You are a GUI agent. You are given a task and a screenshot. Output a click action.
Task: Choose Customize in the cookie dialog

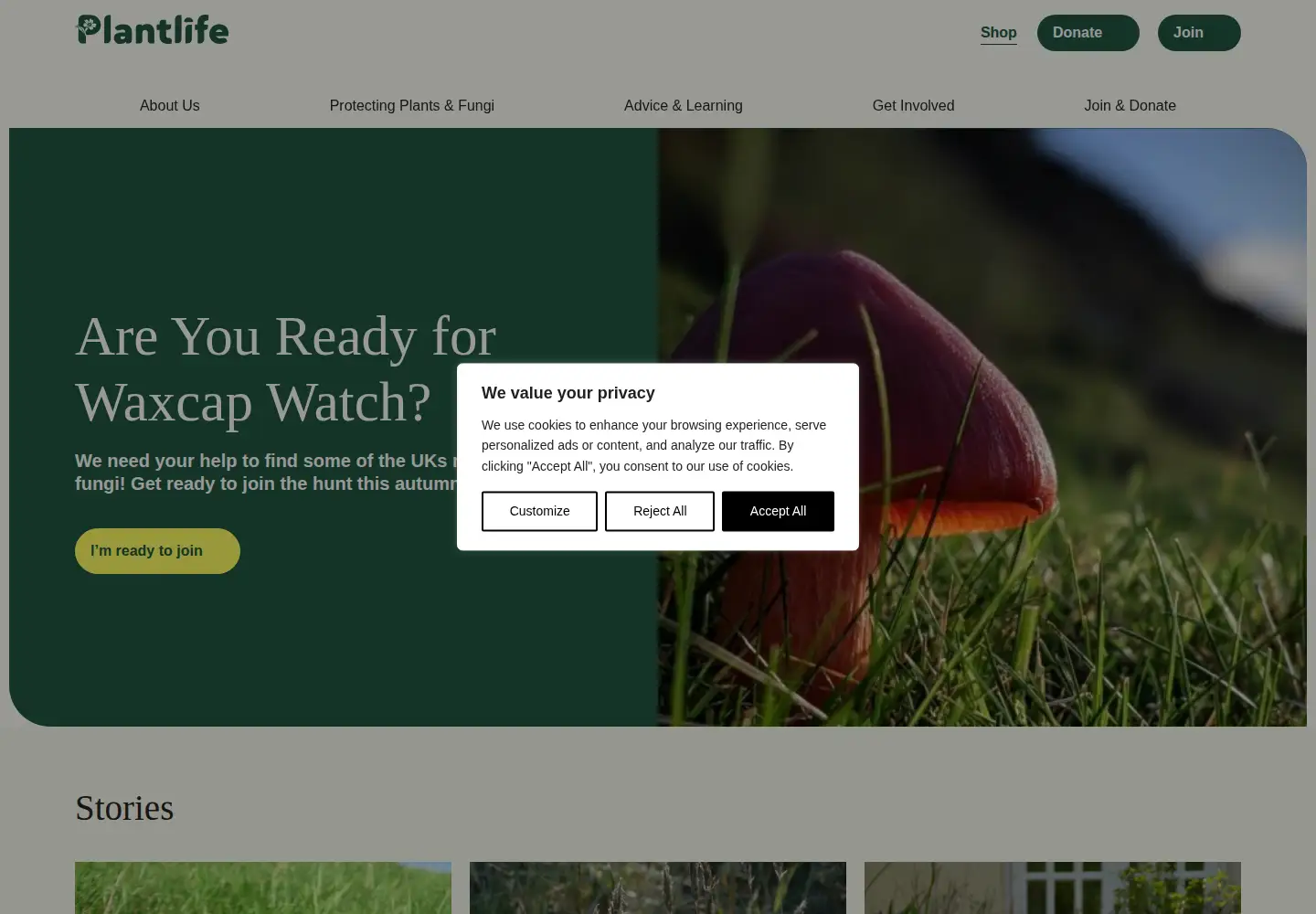point(539,511)
